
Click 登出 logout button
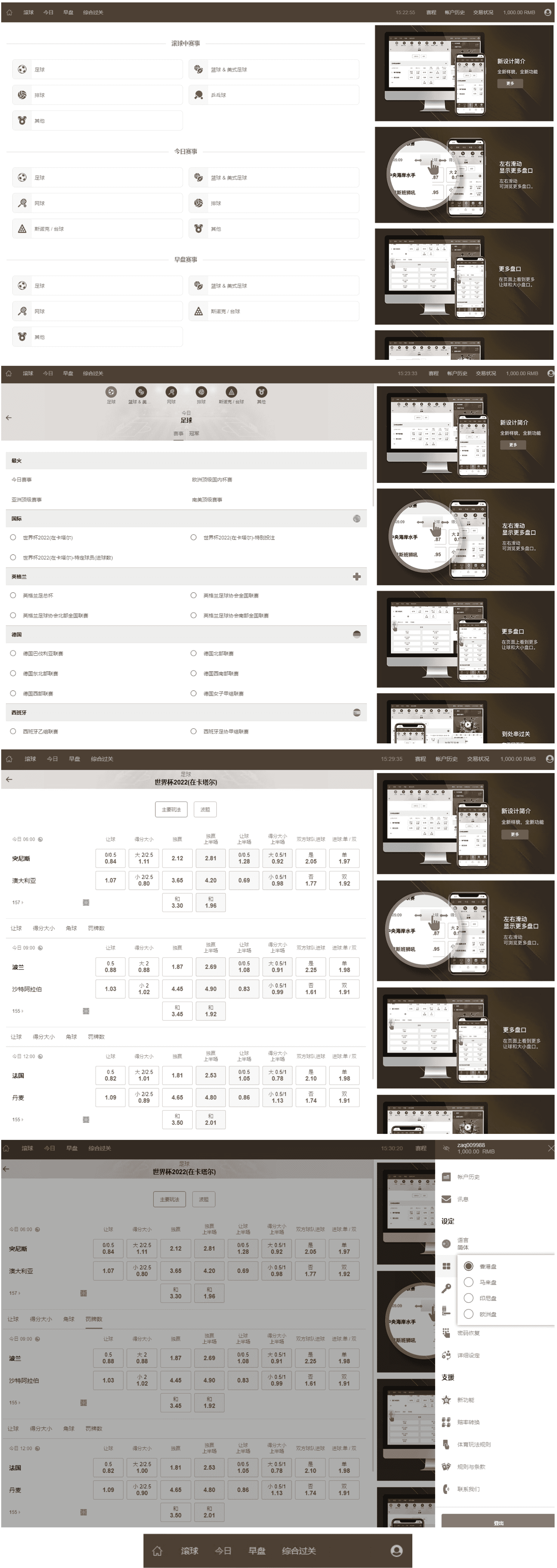(x=499, y=1522)
